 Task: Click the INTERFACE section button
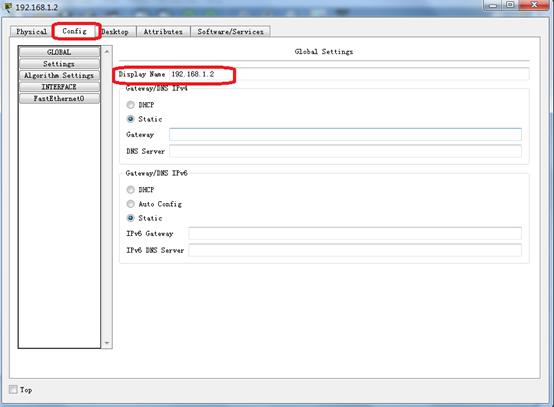click(x=59, y=87)
